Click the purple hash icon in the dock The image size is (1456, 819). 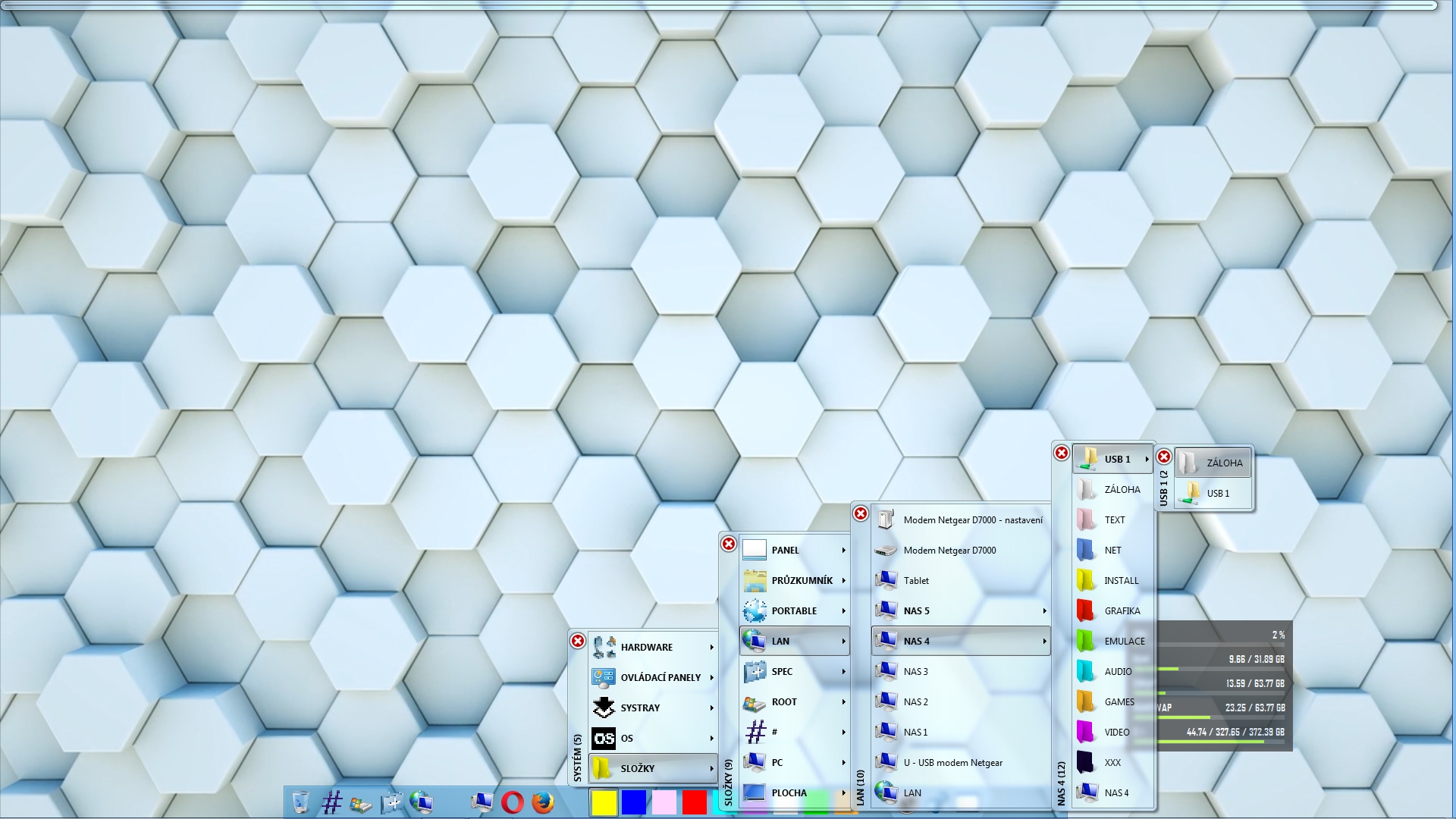[x=331, y=802]
